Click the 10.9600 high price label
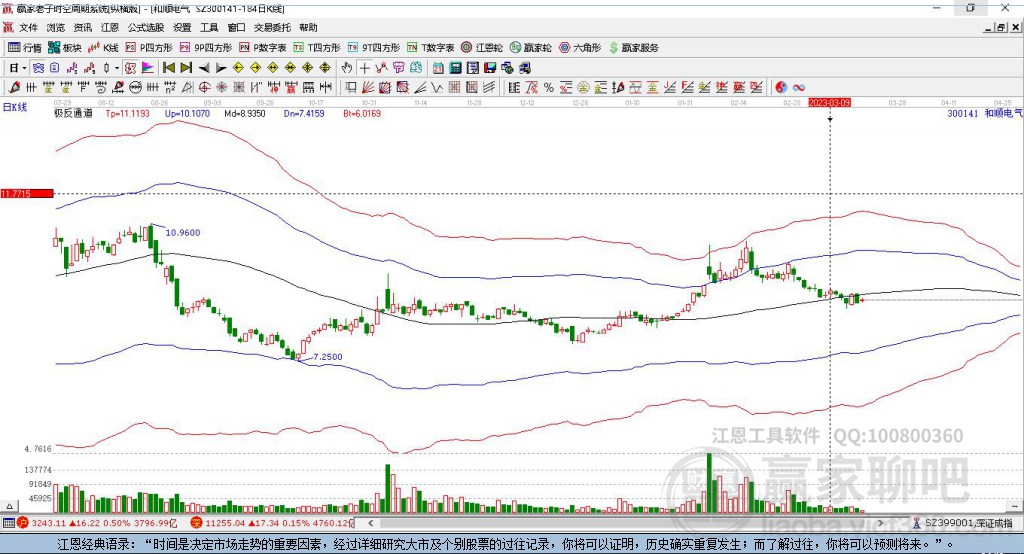This screenshot has height=554, width=1024. pyautogui.click(x=183, y=233)
